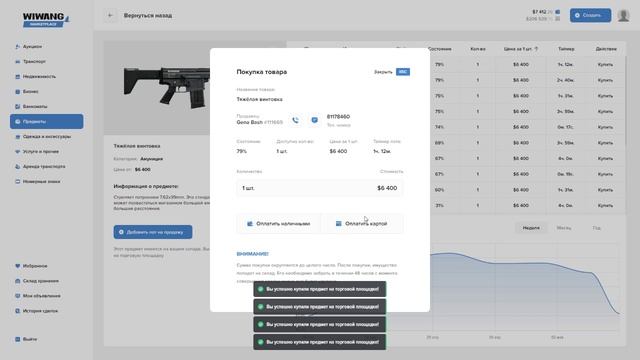Click the Выйти logout icon
Viewport: 640px width, 360px height.
tap(18, 339)
